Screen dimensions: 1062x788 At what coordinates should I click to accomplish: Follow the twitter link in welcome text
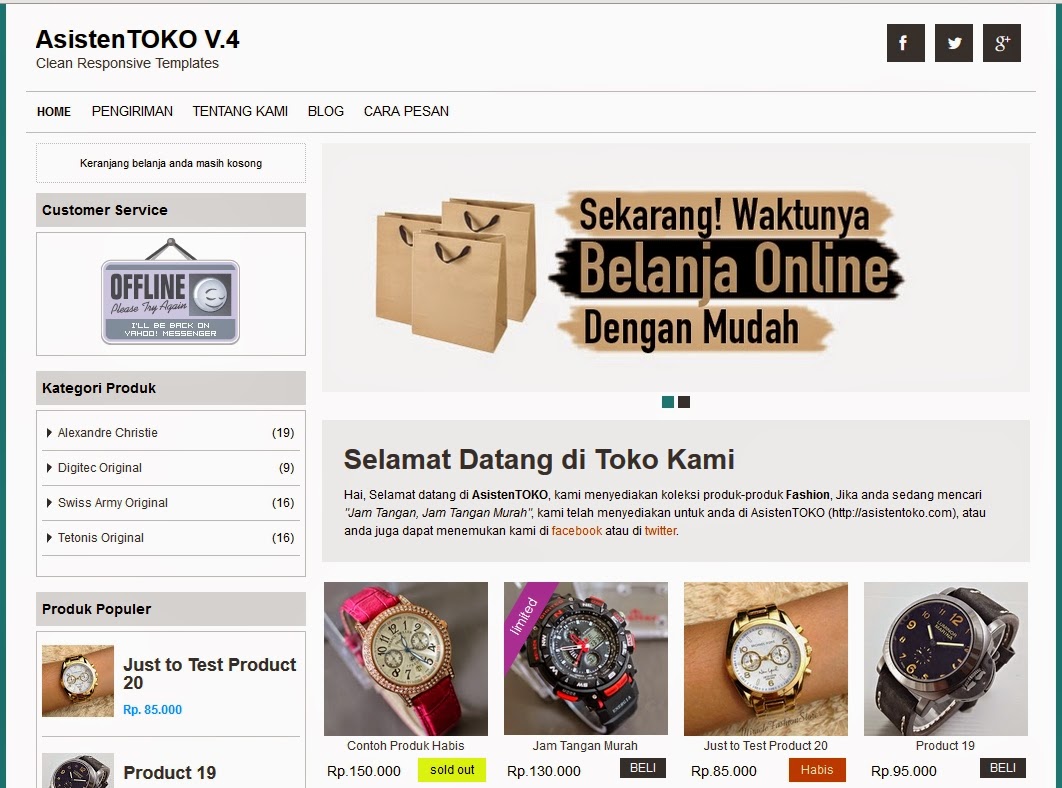point(660,531)
